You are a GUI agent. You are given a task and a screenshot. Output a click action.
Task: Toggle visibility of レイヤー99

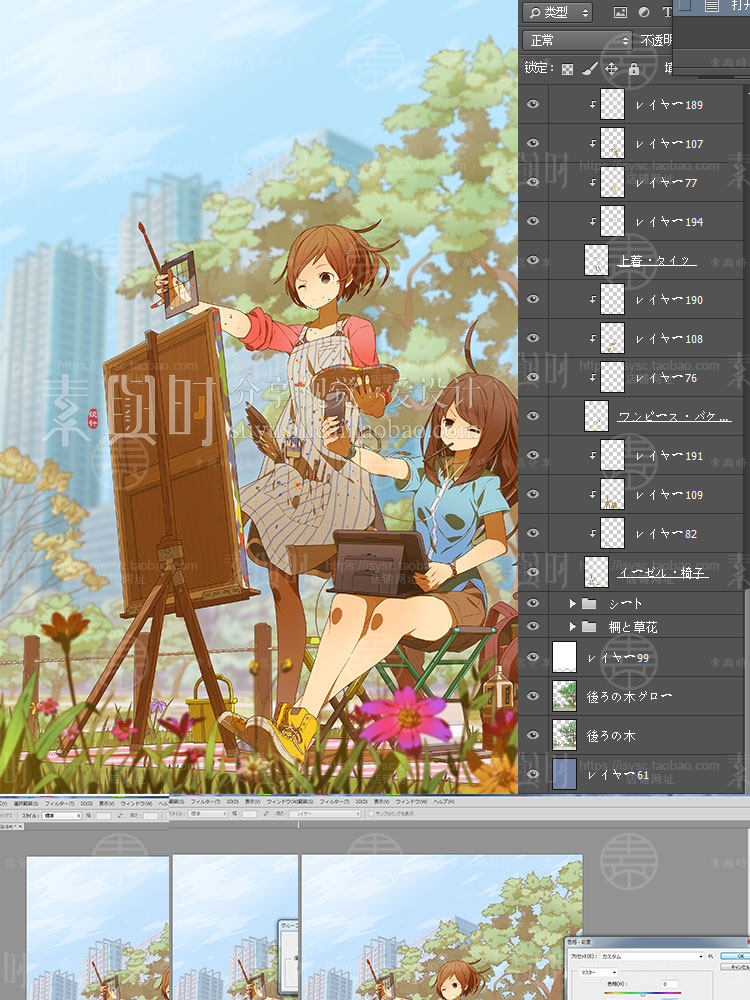(533, 657)
